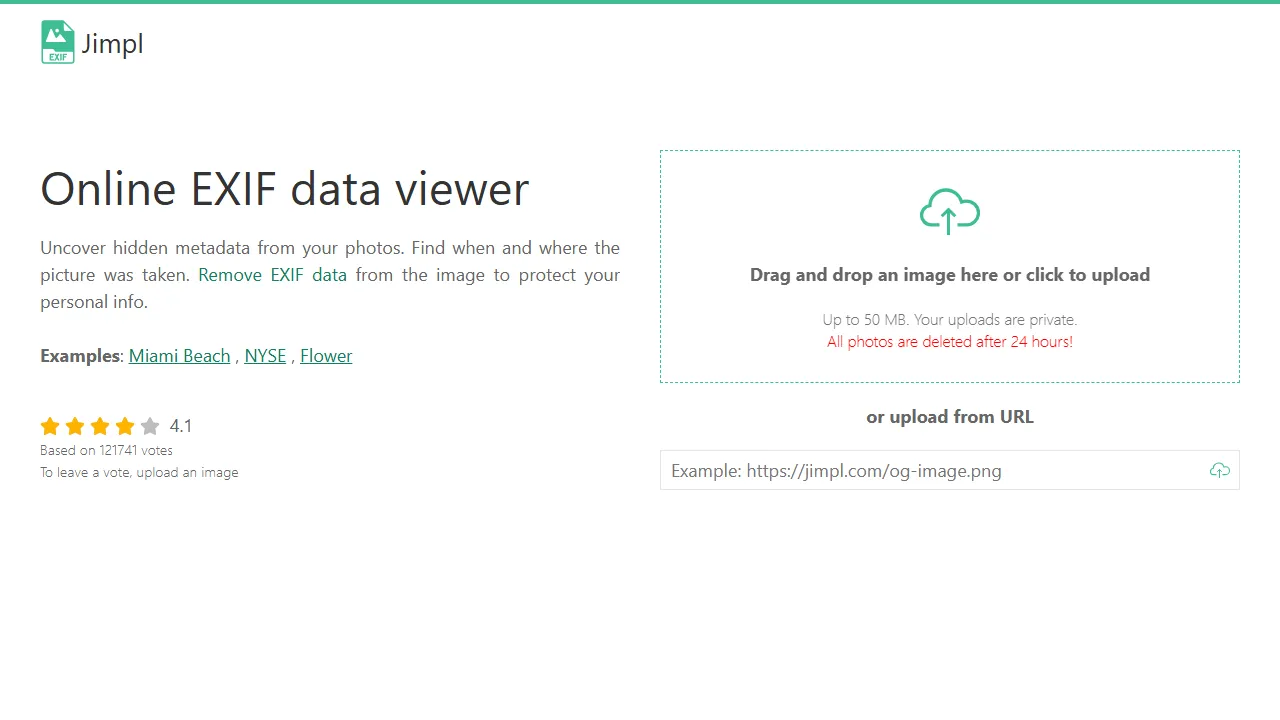
Task: Click the Remove EXIF data link
Action: point(271,275)
